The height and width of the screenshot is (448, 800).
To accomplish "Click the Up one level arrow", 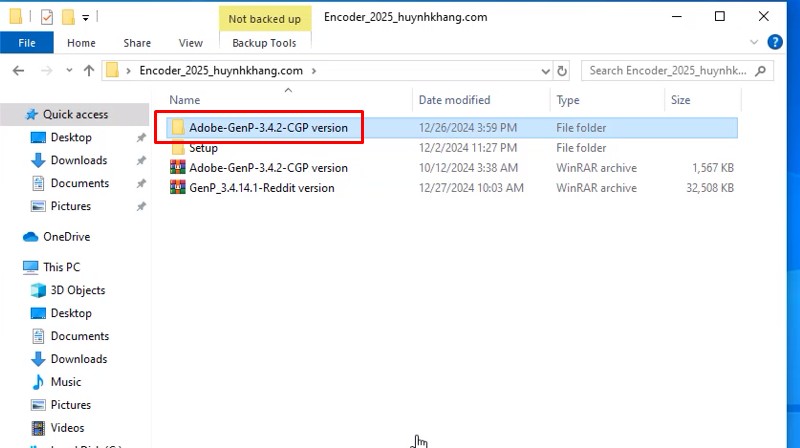I will (x=89, y=71).
